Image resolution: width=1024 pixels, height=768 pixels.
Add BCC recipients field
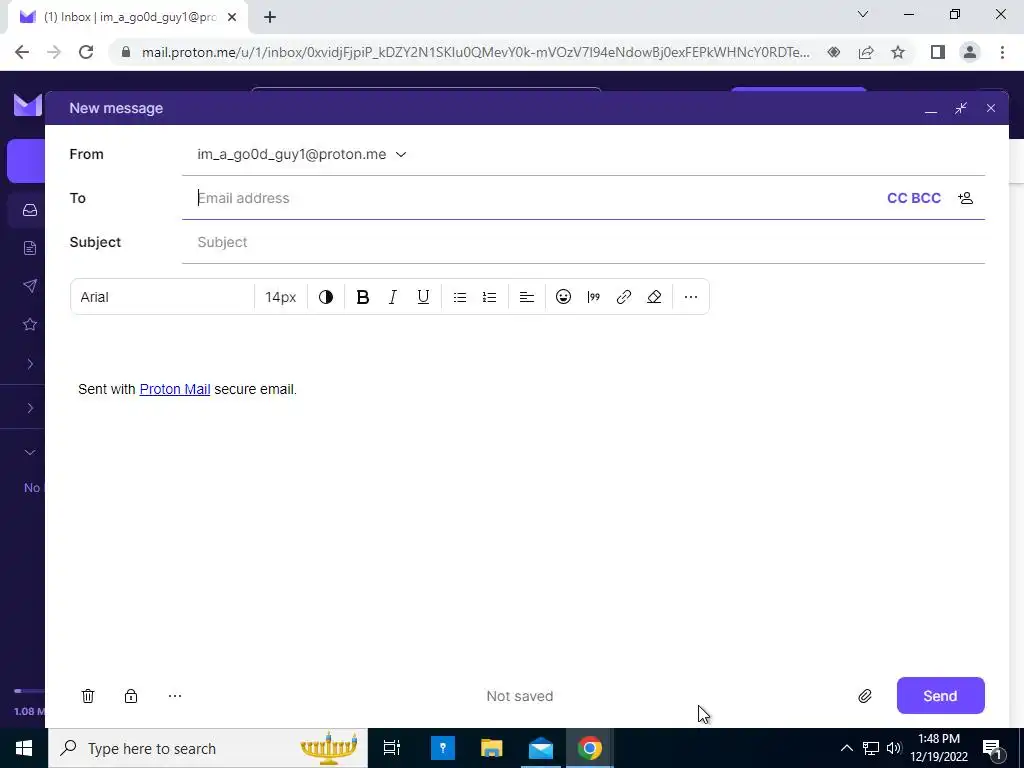pyautogui.click(x=926, y=198)
